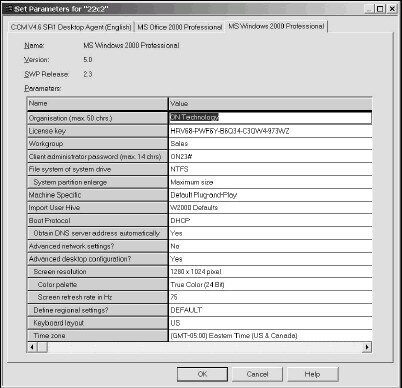Click the Default Plug-and-Play value
Viewport: 402px width, 388px height.
[270, 195]
